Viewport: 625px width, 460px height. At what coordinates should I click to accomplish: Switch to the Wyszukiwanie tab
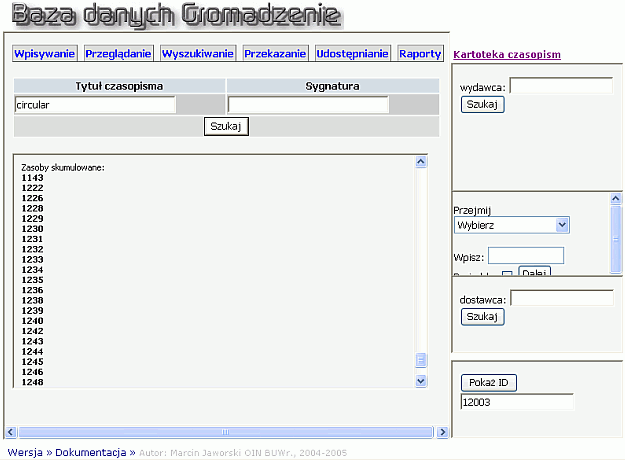pyautogui.click(x=198, y=53)
